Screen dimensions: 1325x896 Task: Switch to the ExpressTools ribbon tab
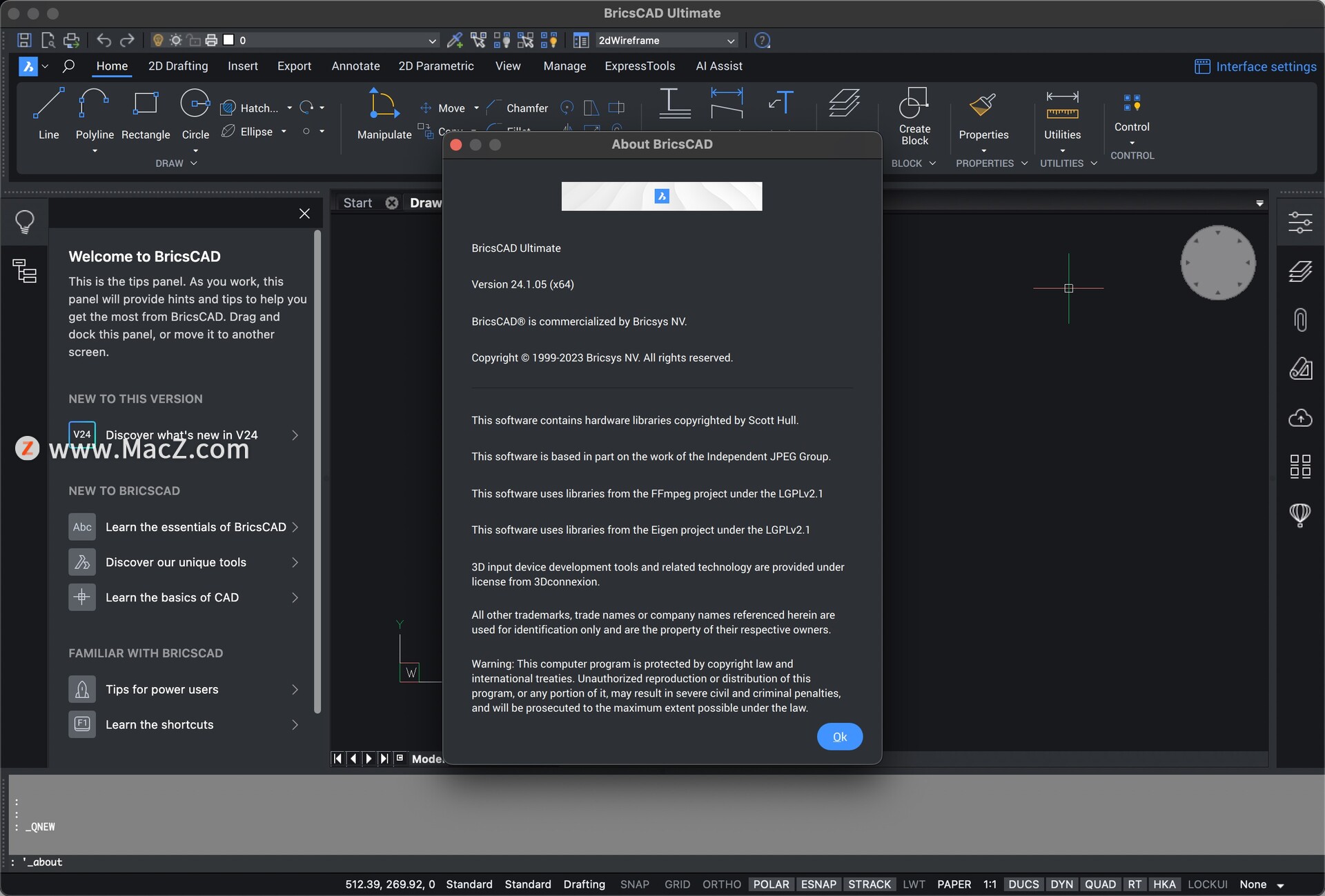(x=640, y=66)
